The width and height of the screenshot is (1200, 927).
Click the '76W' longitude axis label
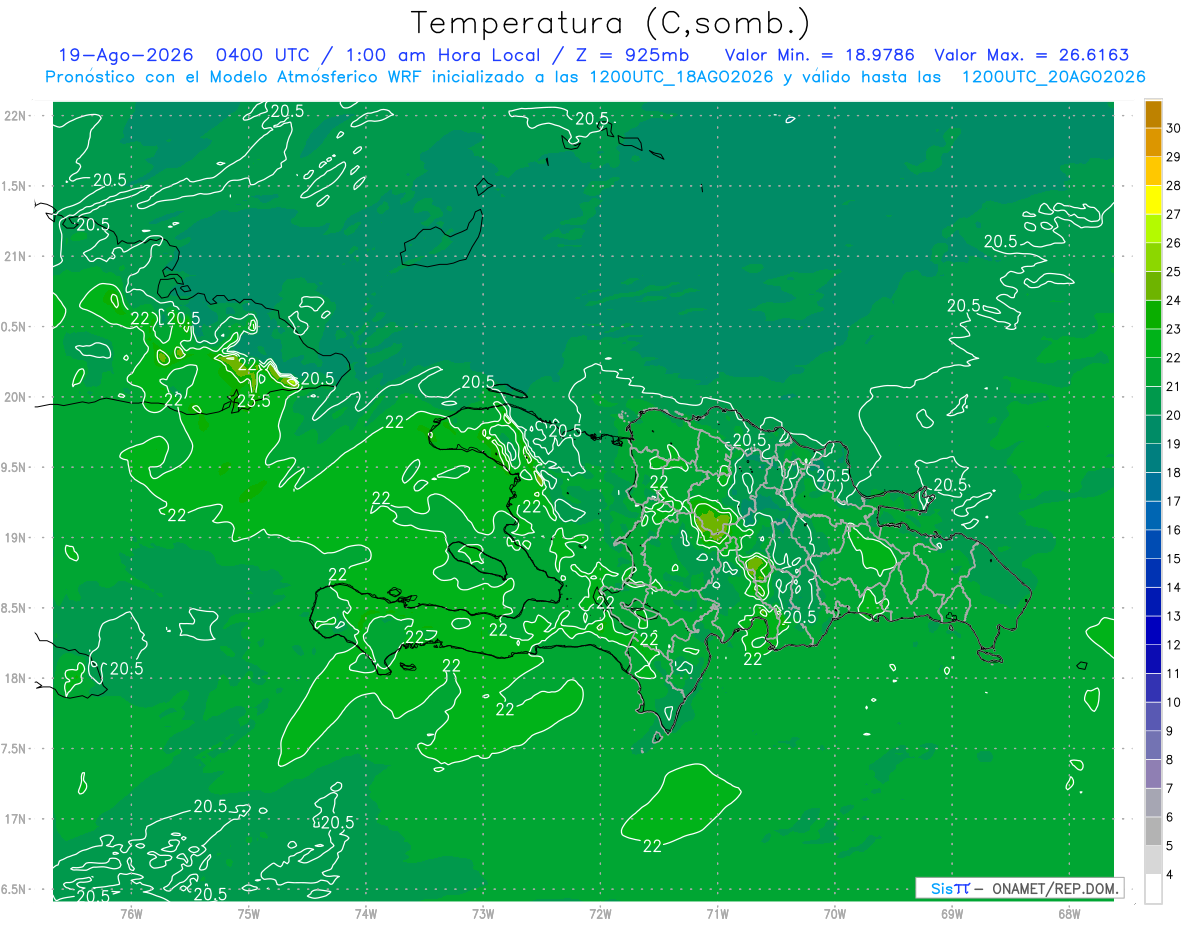tap(131, 913)
